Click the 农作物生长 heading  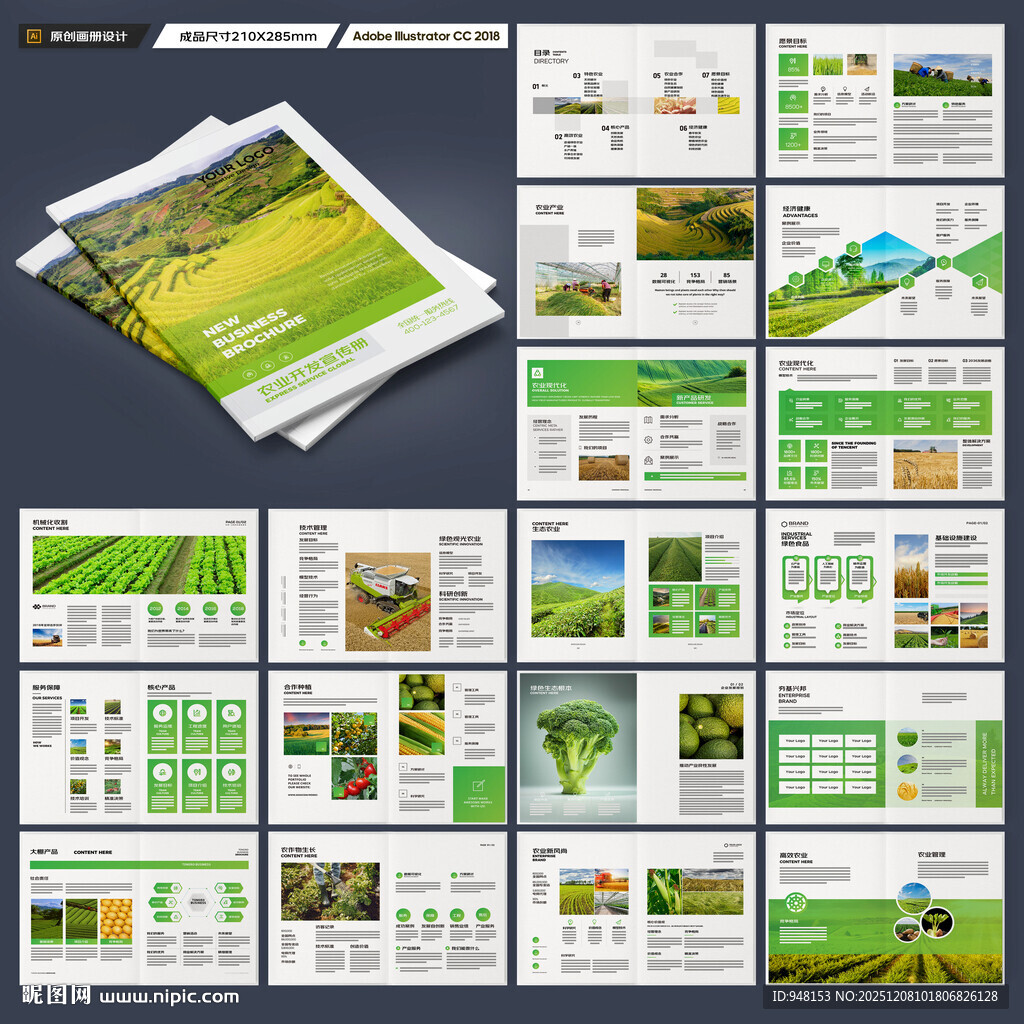298,849
